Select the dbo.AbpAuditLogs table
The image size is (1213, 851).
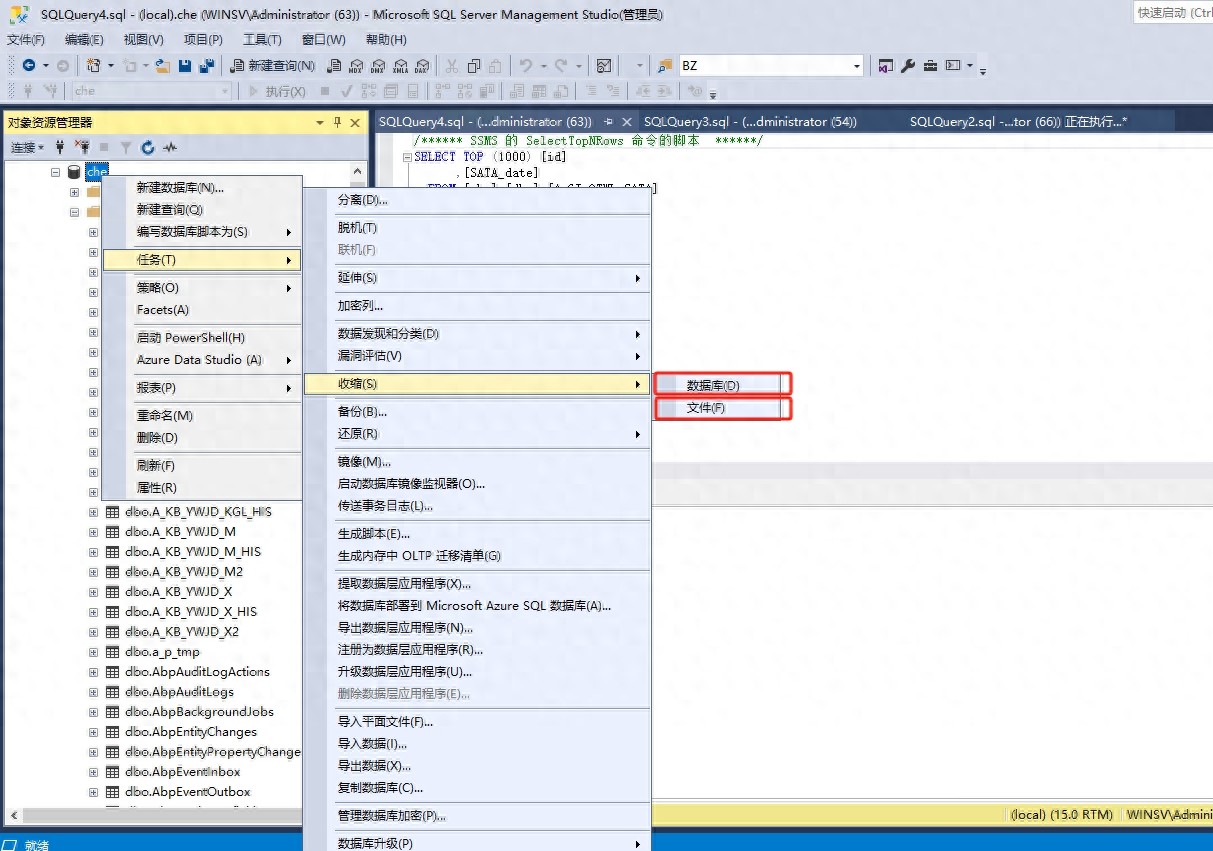179,692
